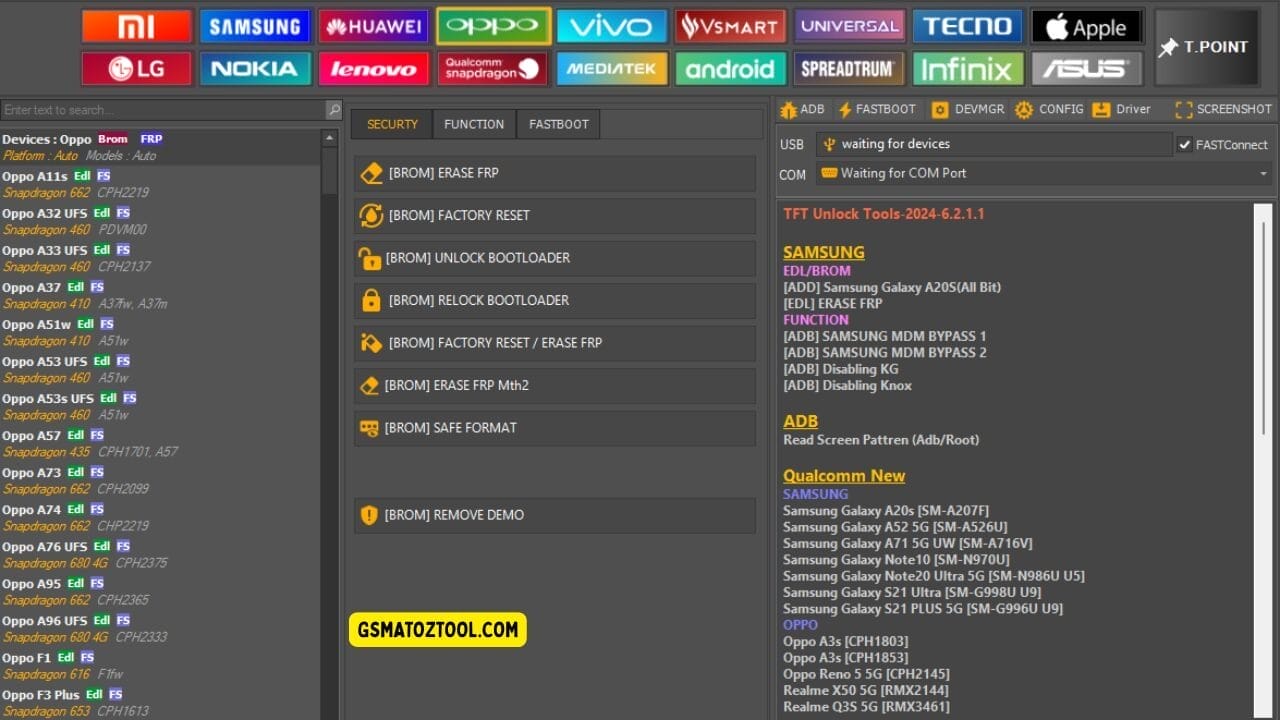Open the SECURITY tab
The image size is (1280, 720).
391,124
